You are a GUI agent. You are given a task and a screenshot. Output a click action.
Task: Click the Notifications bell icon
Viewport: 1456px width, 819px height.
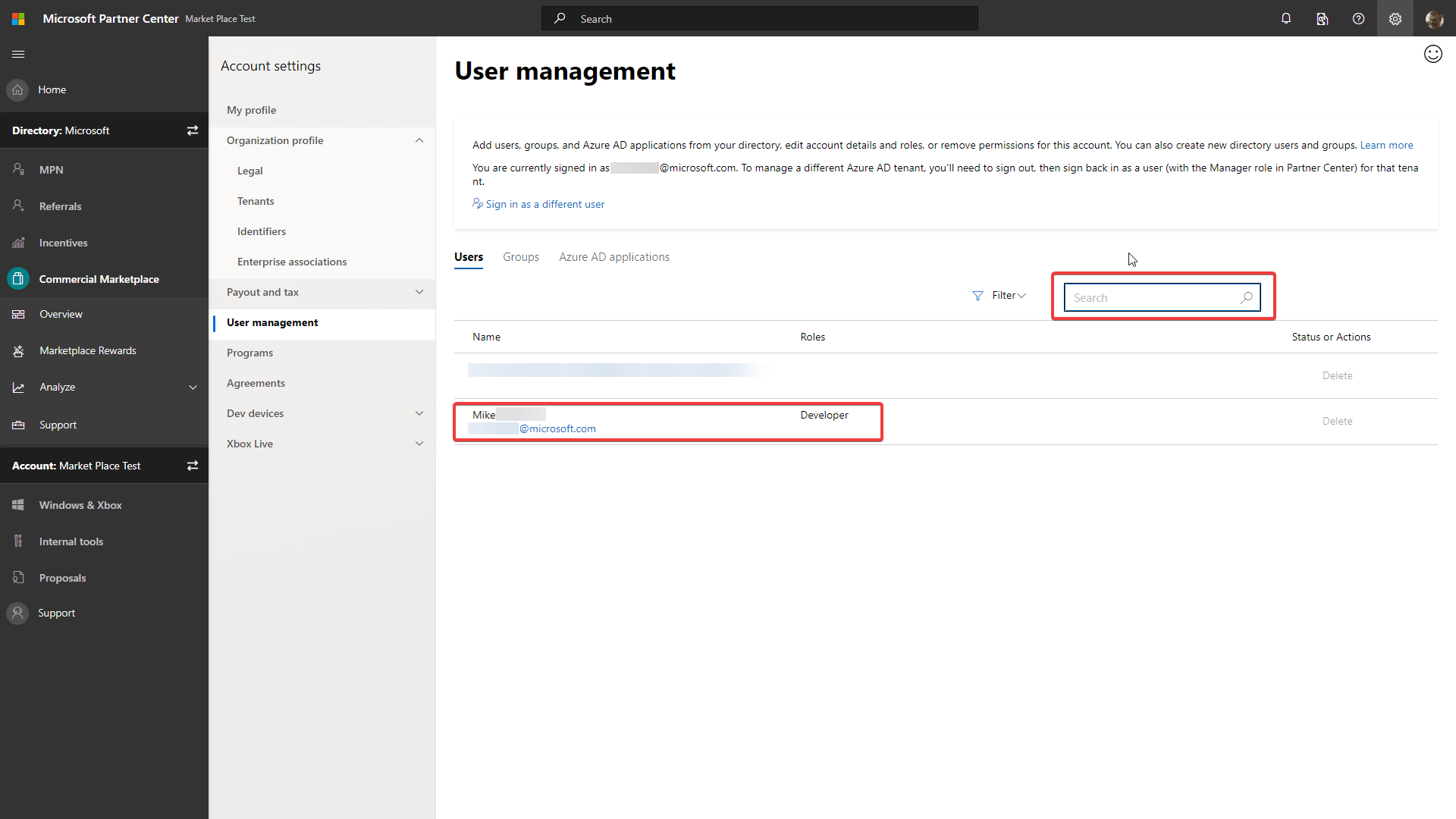[x=1286, y=18]
